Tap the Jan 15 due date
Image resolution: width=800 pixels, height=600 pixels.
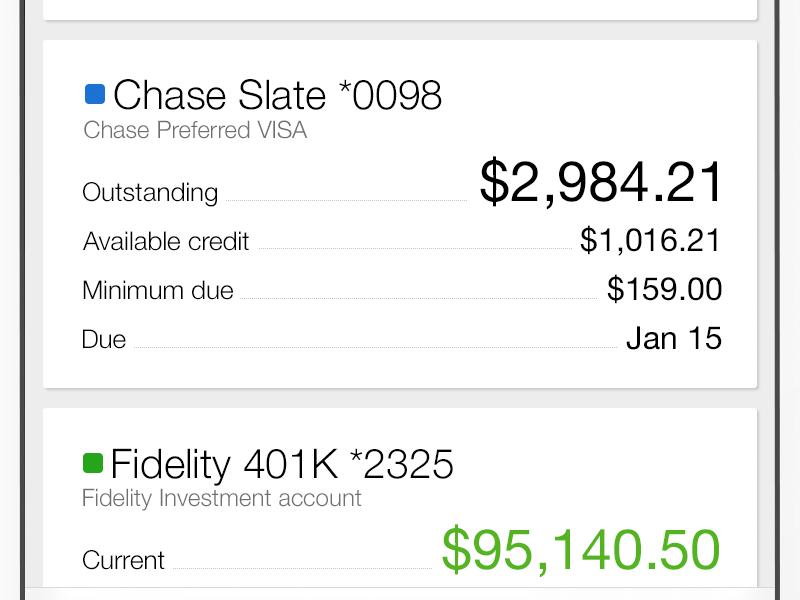(x=673, y=338)
